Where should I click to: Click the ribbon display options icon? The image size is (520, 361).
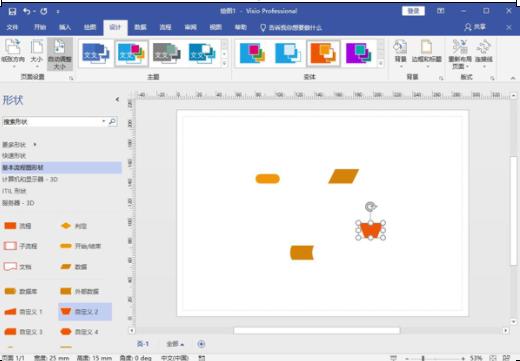coord(440,11)
